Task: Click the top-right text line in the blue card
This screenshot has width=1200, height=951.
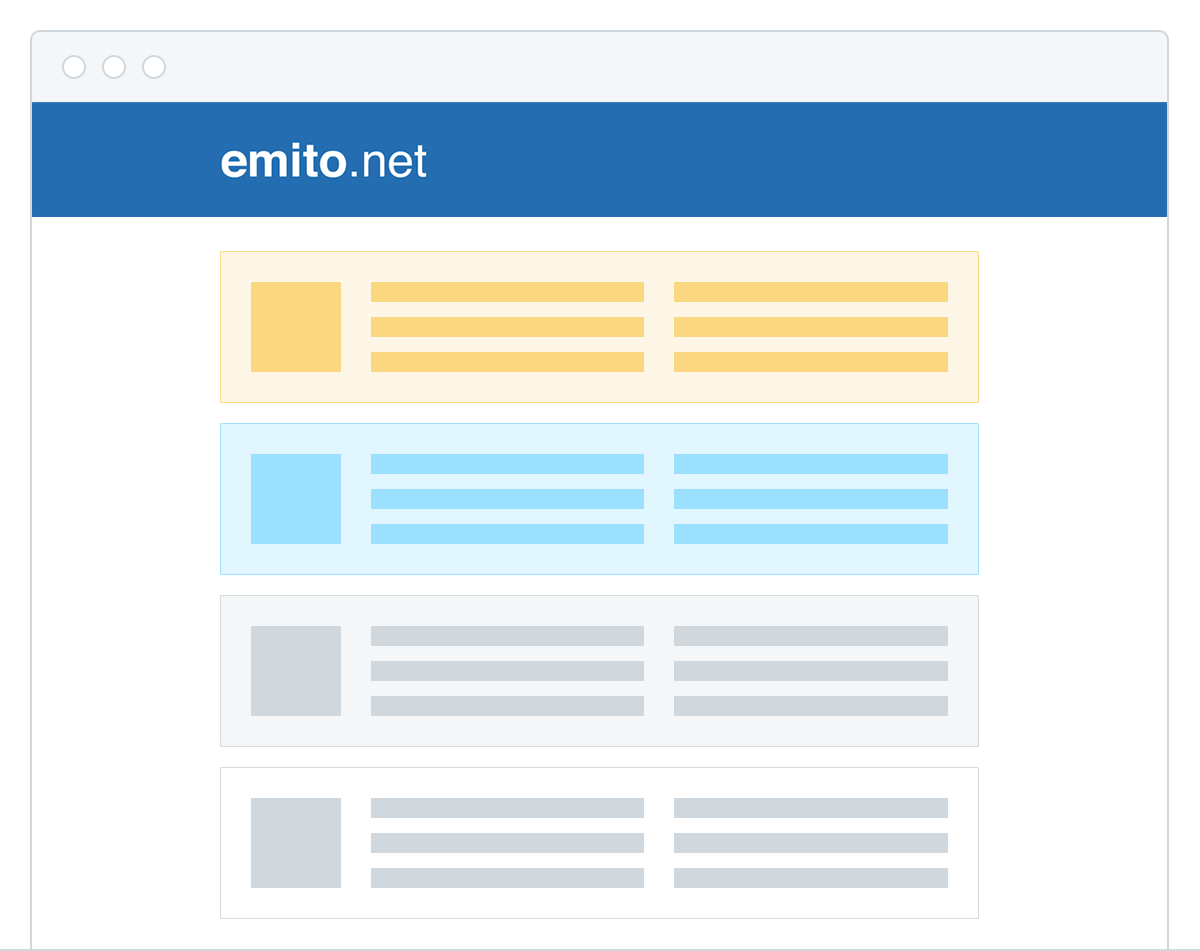Action: coord(810,464)
